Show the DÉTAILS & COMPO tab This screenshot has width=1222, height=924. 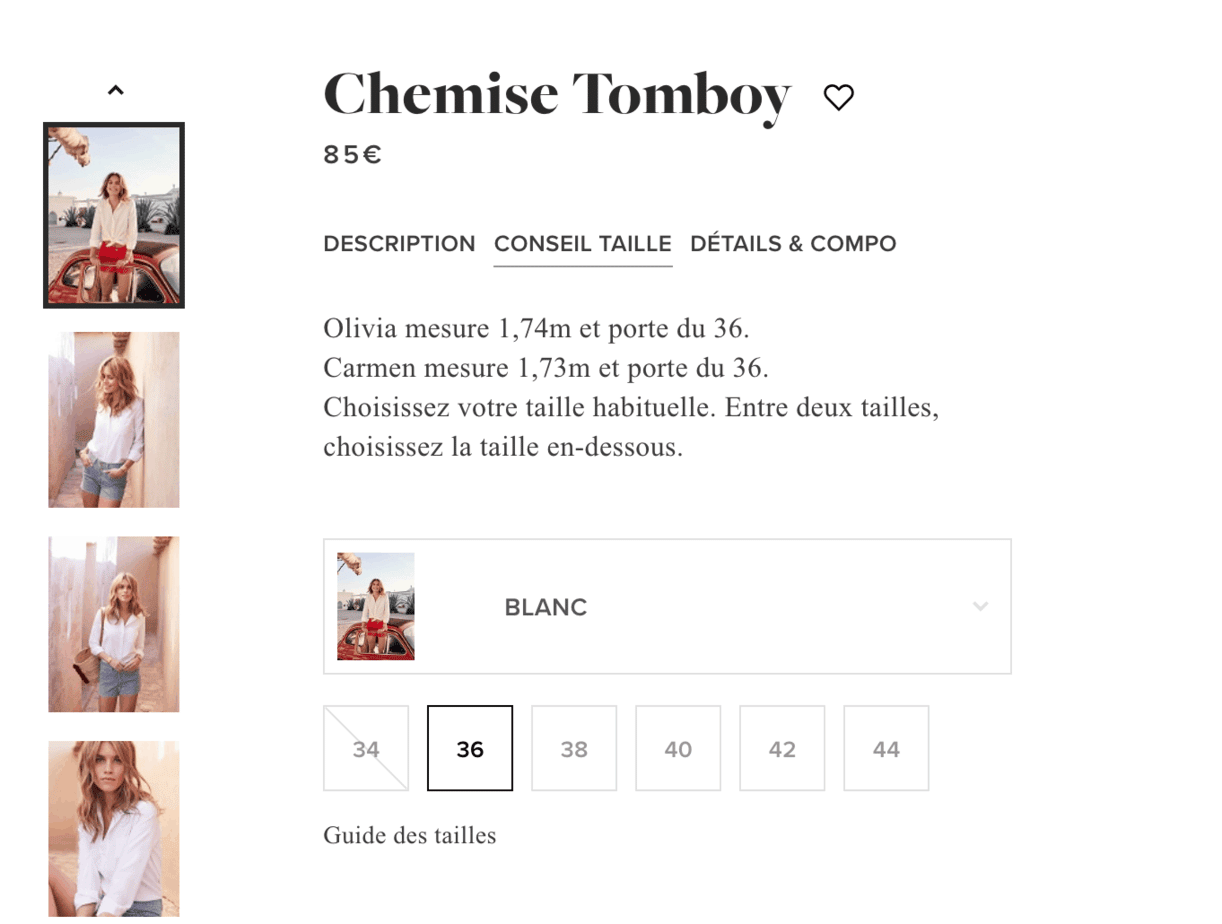[793, 244]
